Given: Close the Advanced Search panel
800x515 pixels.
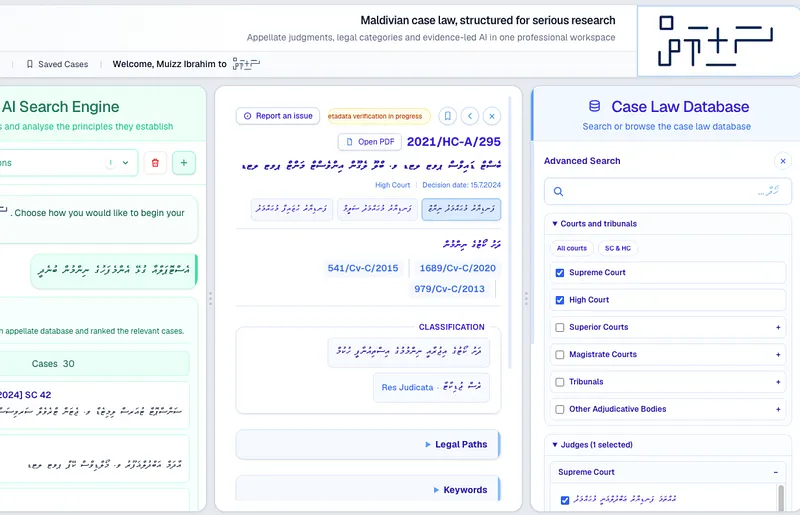Looking at the screenshot, I should 783,161.
